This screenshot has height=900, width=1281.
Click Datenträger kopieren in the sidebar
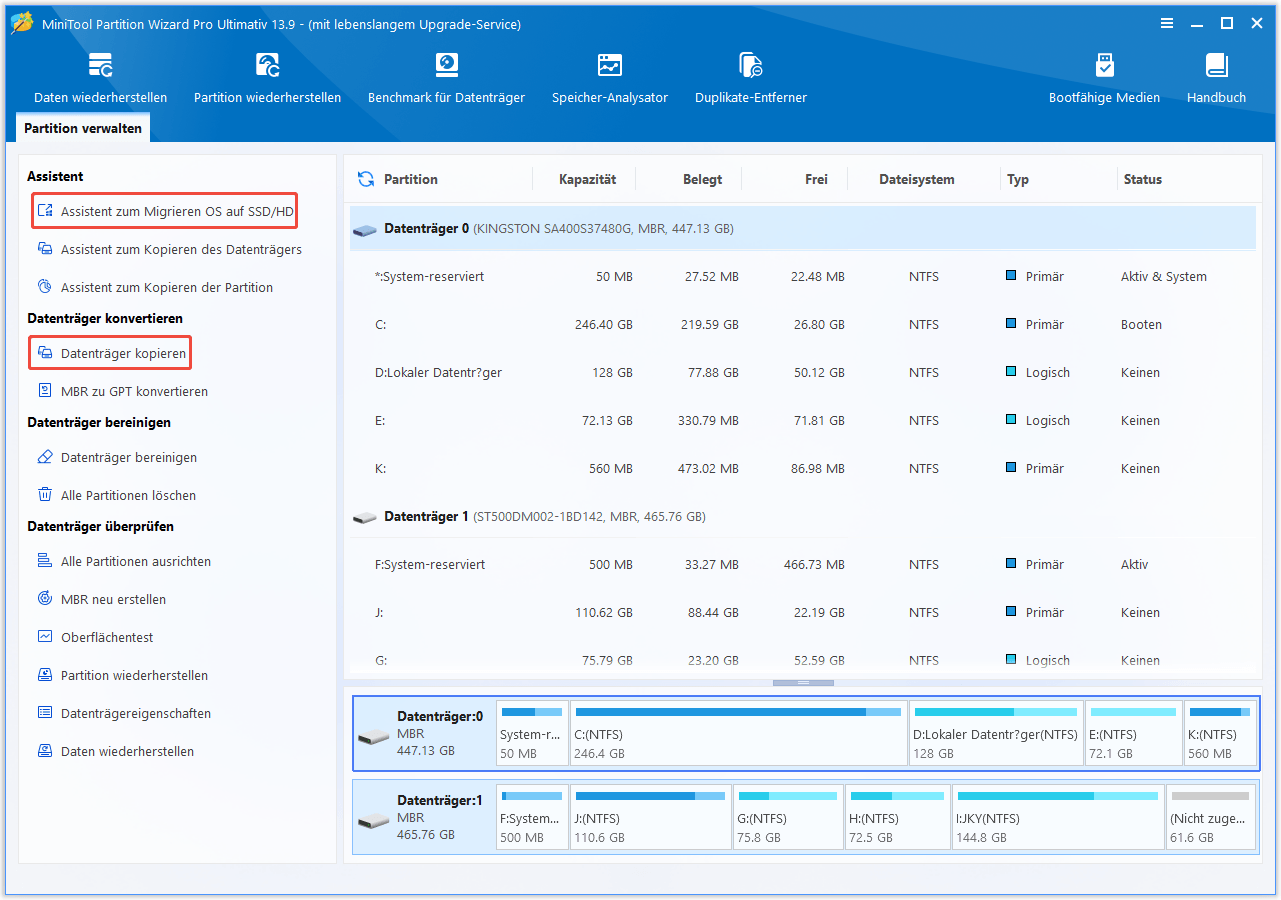click(x=110, y=353)
